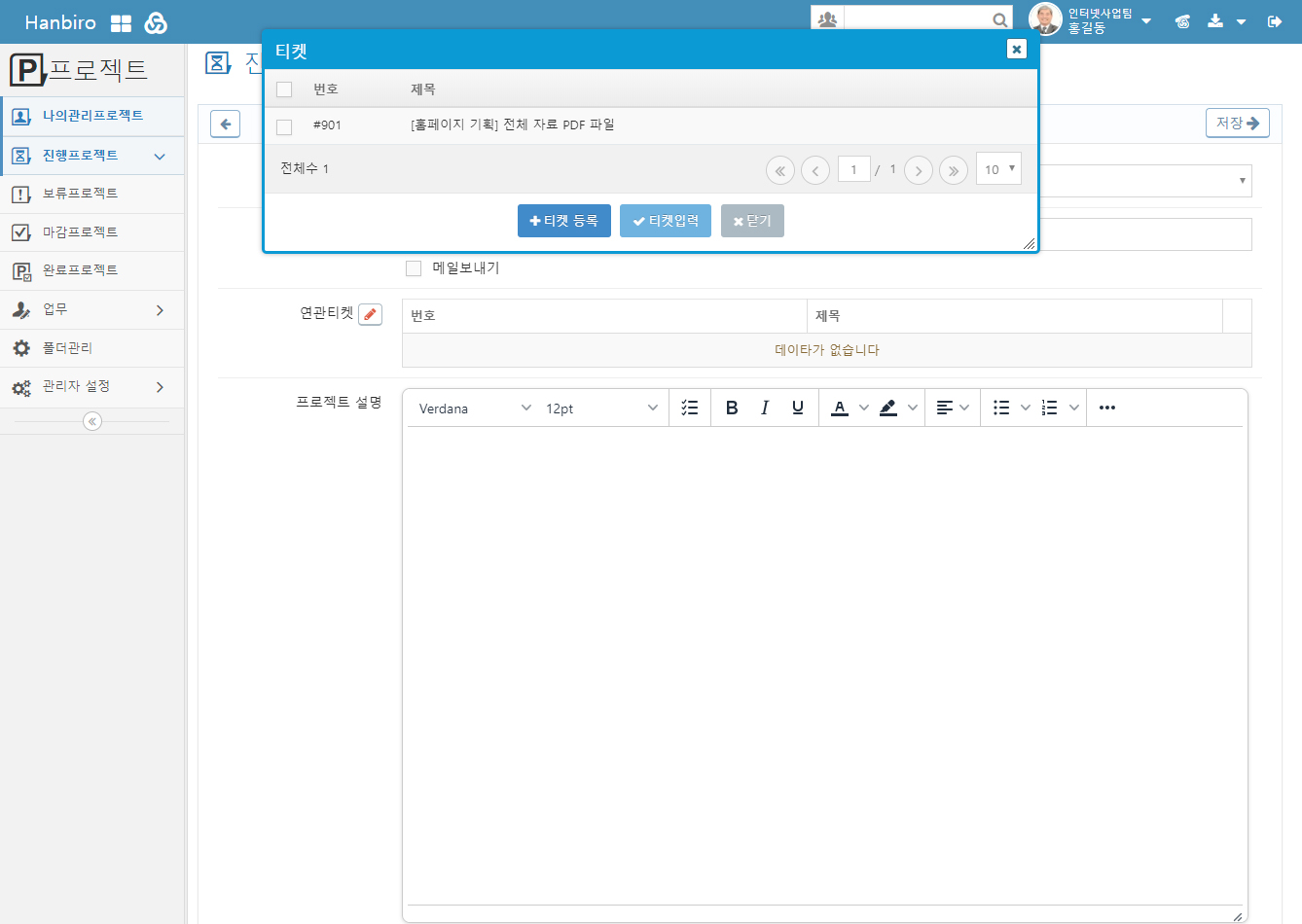This screenshot has height=924, width=1302.
Task: Click into the project description editor area
Action: 825,666
